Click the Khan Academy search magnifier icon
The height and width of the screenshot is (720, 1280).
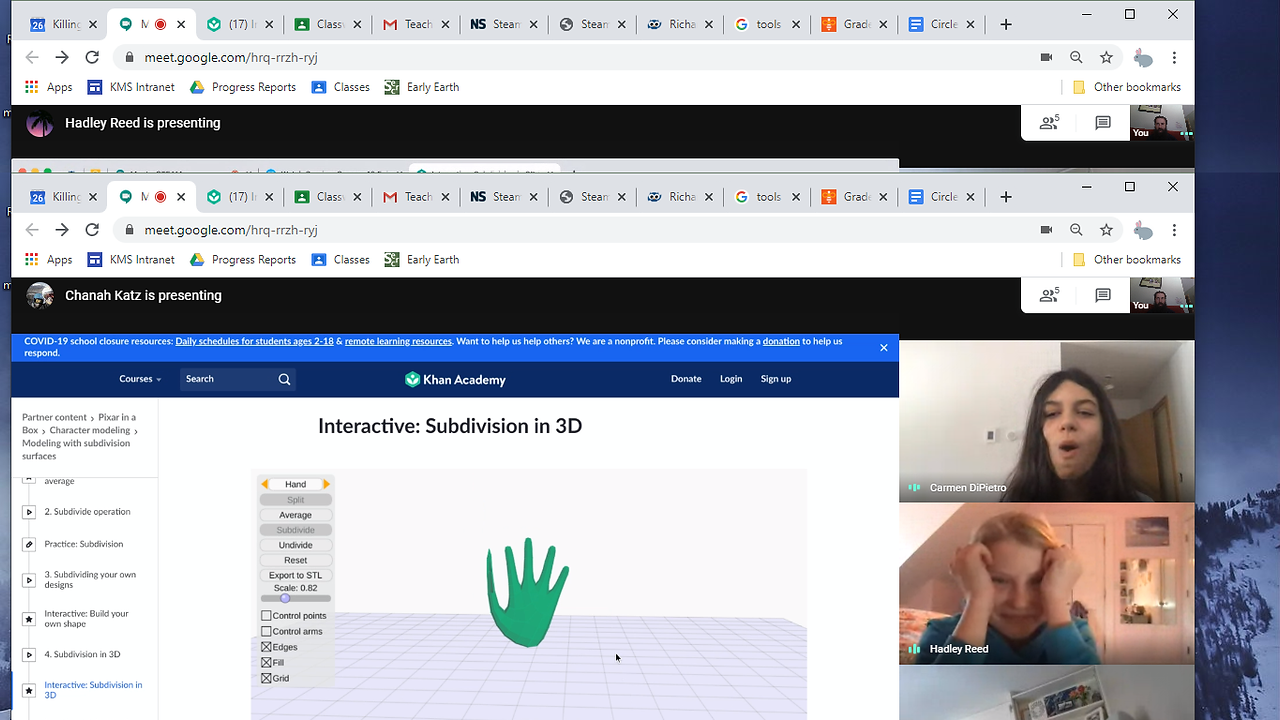pyautogui.click(x=284, y=379)
